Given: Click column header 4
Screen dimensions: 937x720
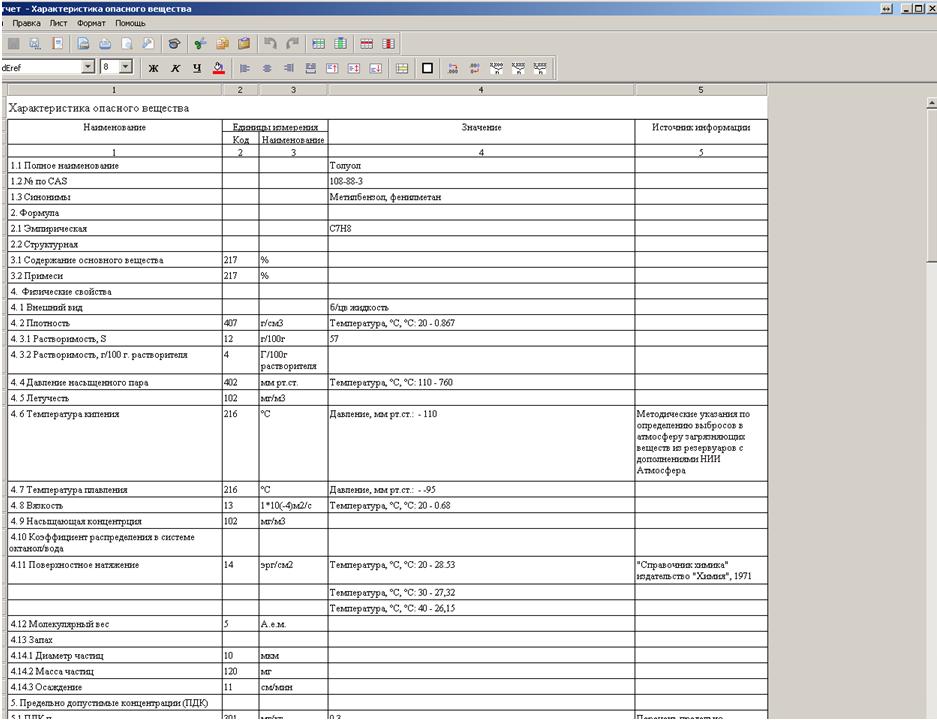Looking at the screenshot, I should coord(481,90).
